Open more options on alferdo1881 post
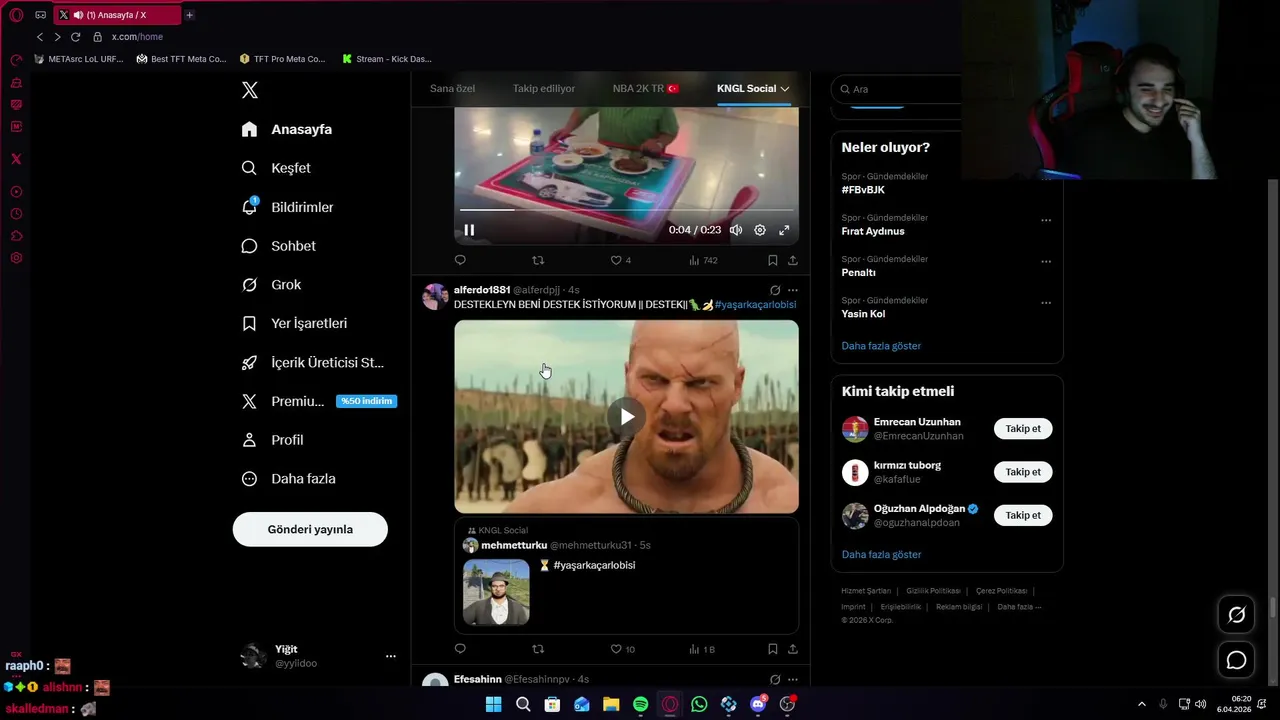The image size is (1280, 720). point(793,290)
